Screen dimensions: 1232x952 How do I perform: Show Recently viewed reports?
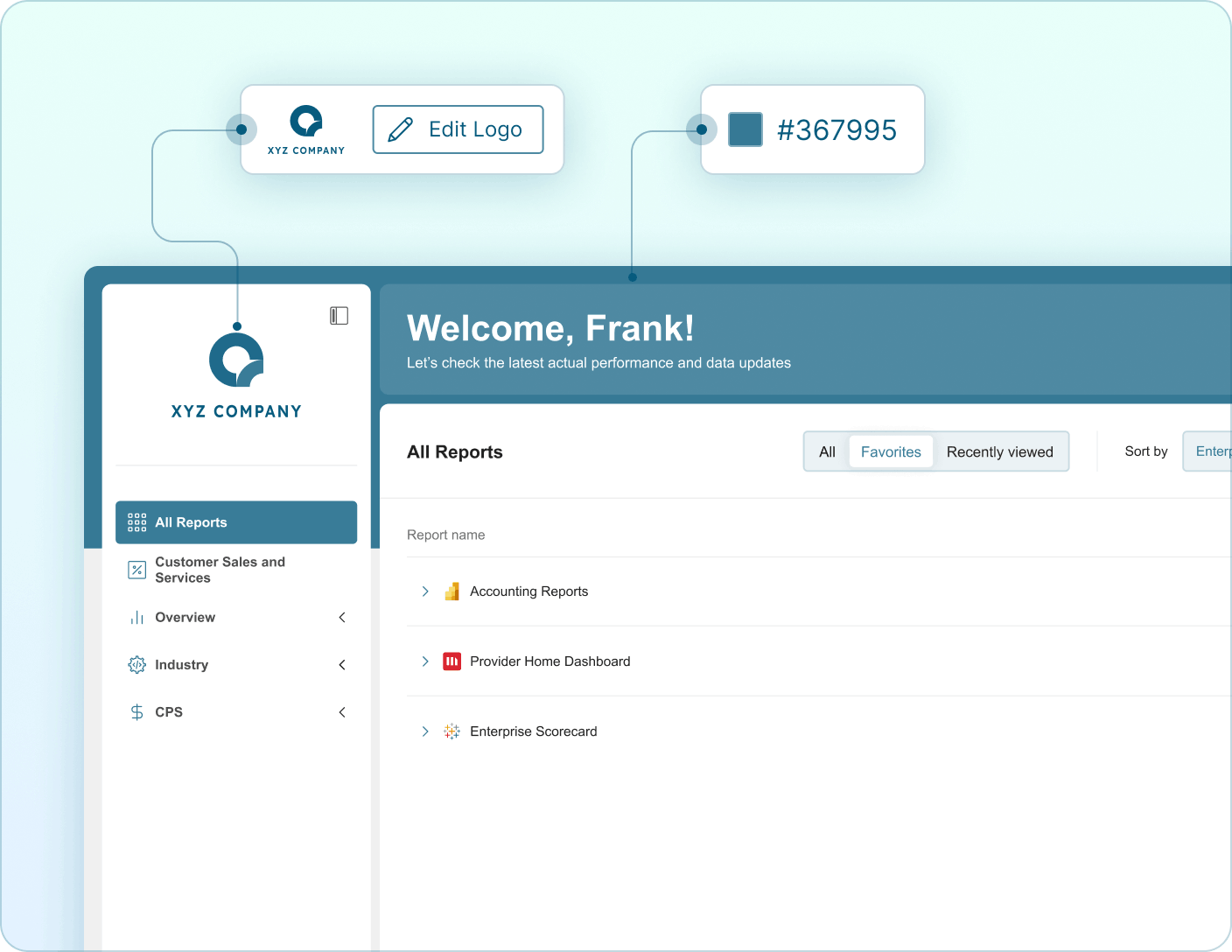[x=999, y=452]
